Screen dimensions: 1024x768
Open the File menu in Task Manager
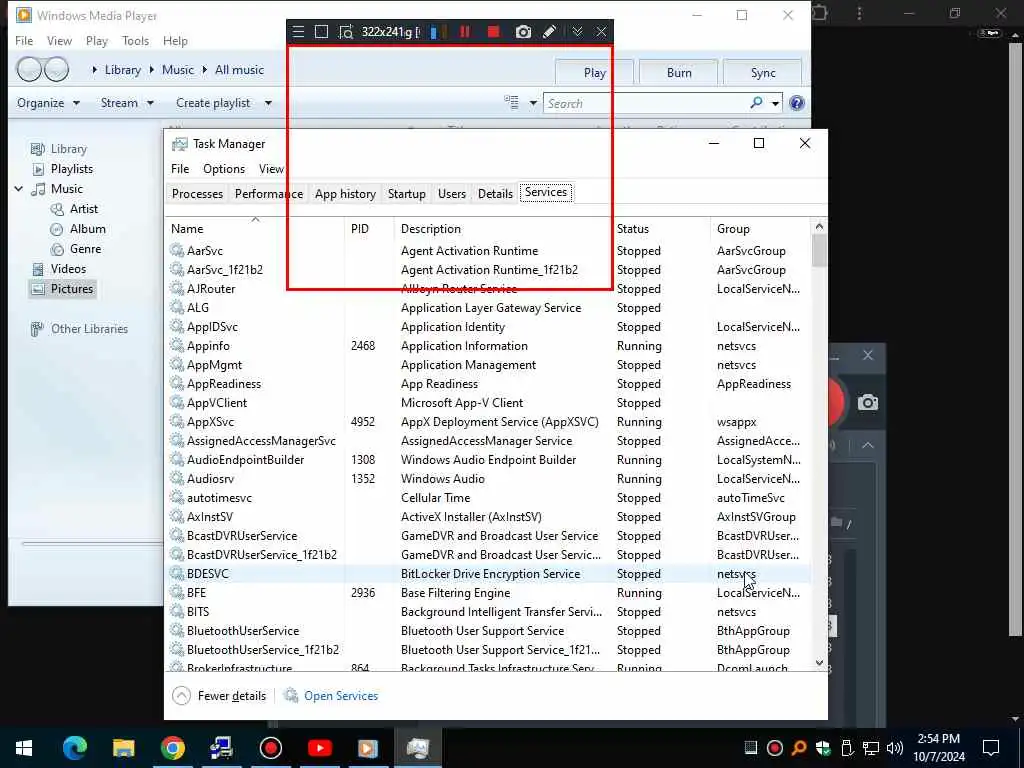180,168
